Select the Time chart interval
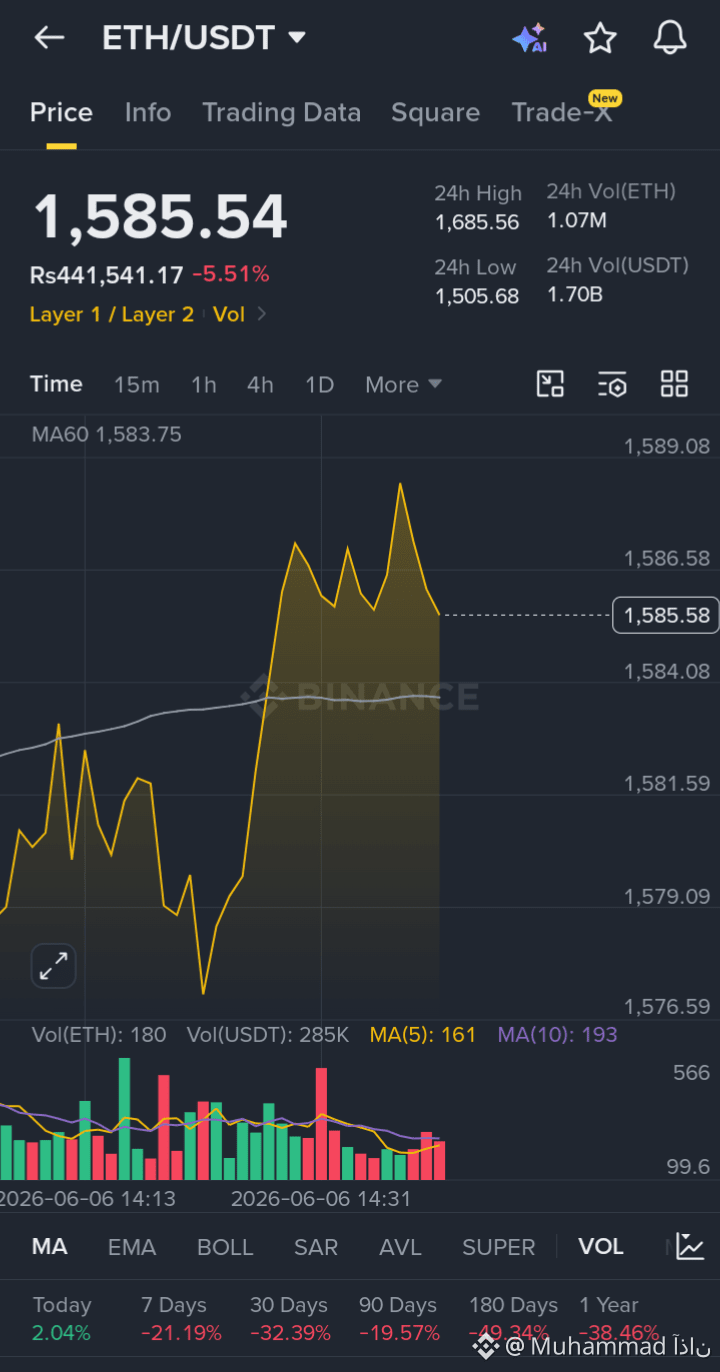Image resolution: width=720 pixels, height=1372 pixels. coord(56,384)
